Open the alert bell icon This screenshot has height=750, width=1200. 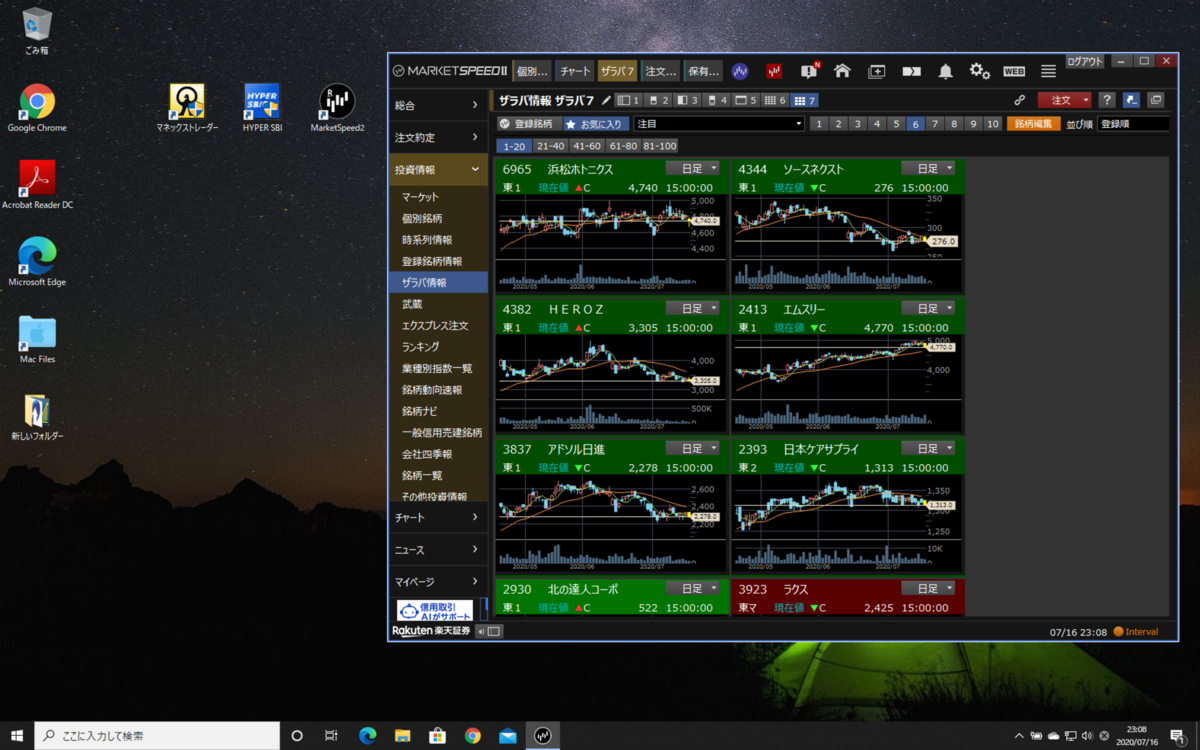(945, 71)
